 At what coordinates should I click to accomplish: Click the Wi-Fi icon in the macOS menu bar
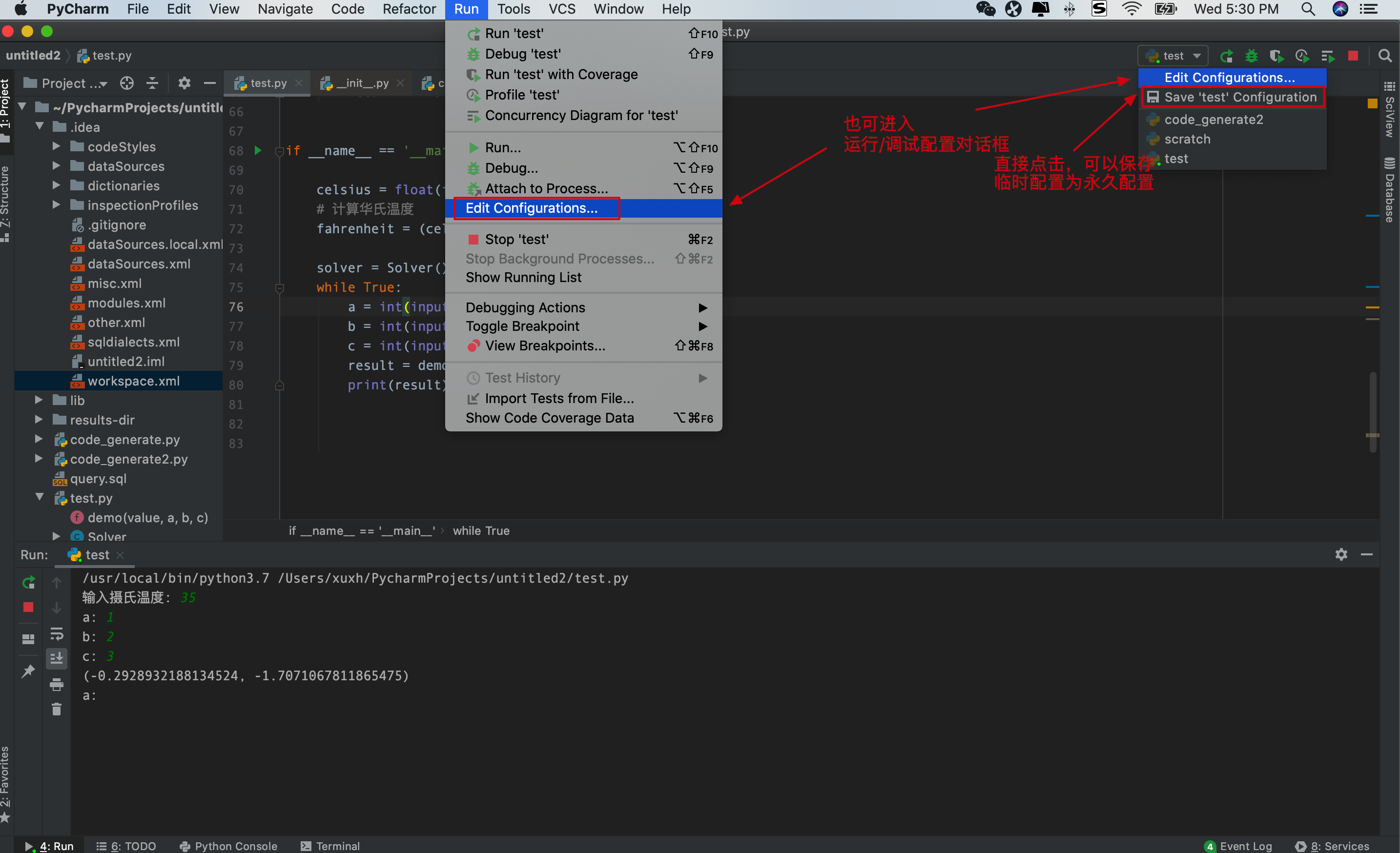pos(1132,9)
